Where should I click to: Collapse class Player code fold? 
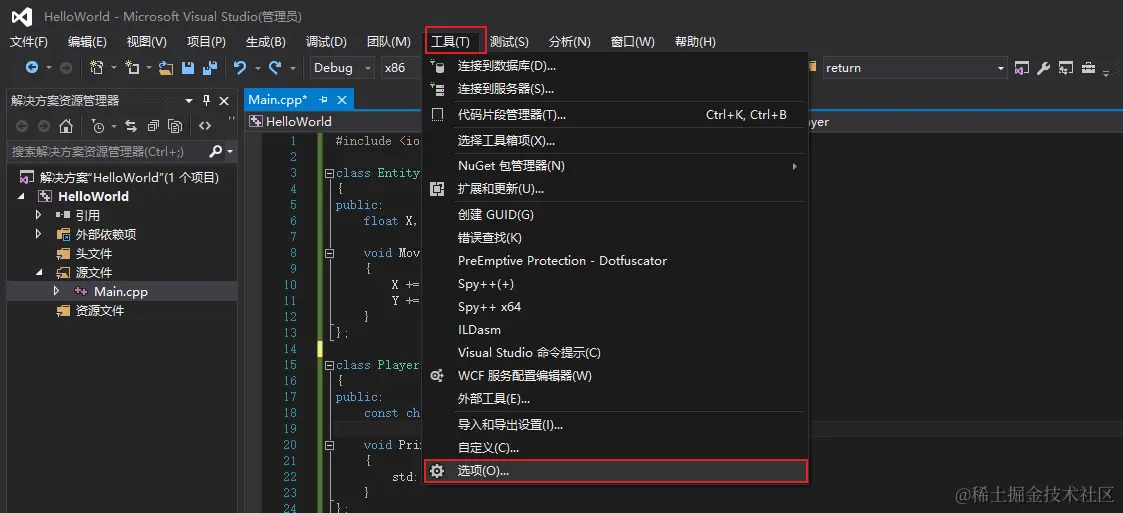pos(329,365)
